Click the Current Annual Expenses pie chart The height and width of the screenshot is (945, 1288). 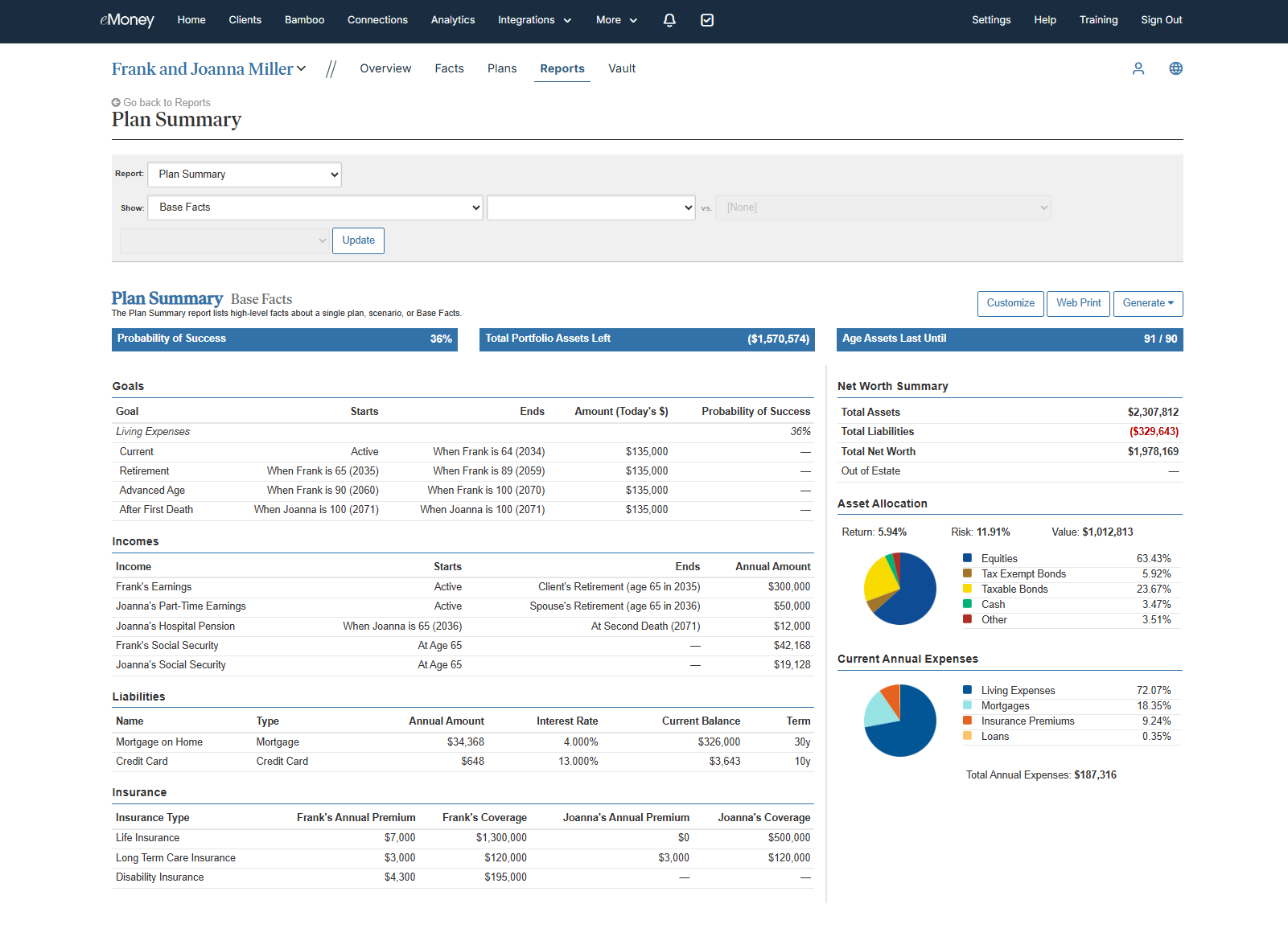[900, 721]
